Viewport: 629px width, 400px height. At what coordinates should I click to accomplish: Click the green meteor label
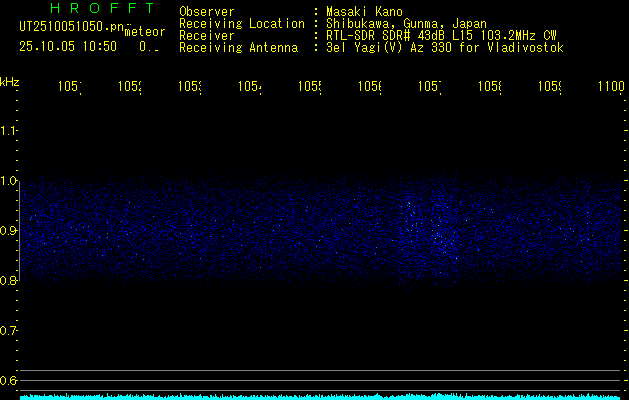click(145, 31)
